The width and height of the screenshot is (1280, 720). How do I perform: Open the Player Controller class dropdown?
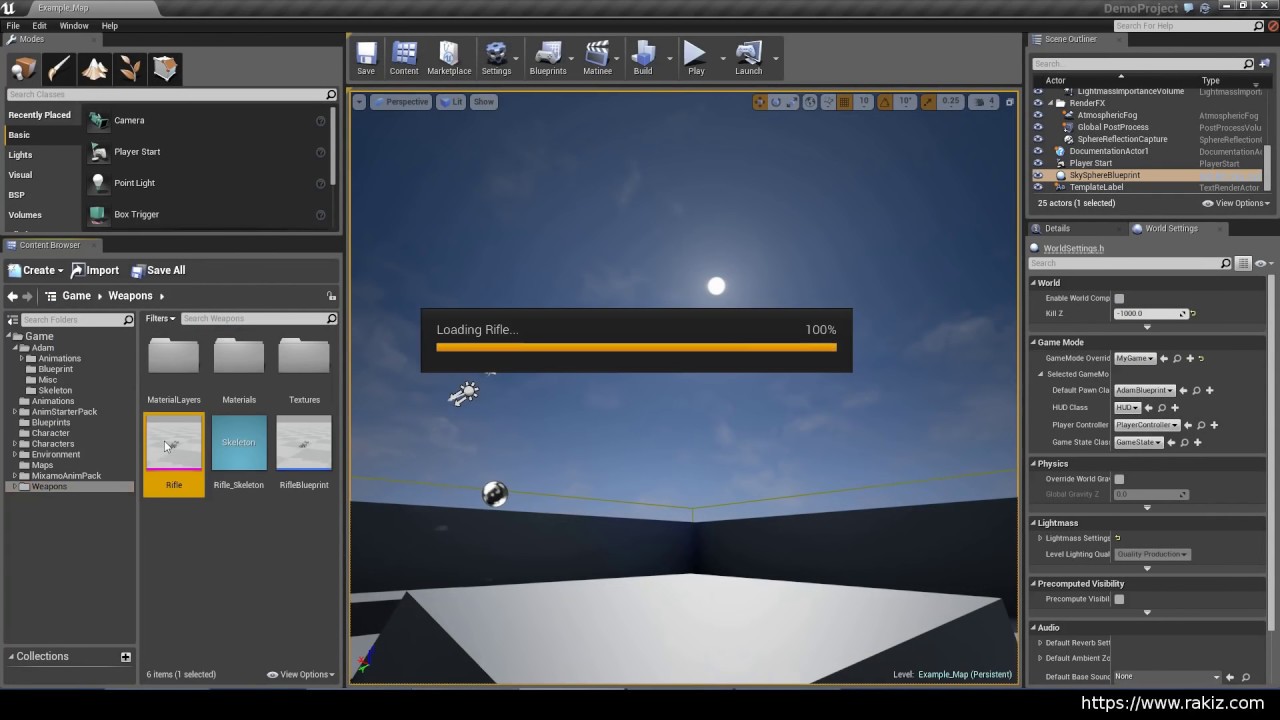coord(1147,425)
